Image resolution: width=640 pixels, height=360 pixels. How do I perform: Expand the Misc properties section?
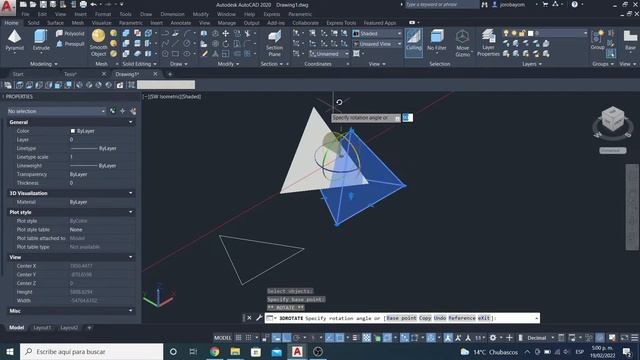point(131,311)
